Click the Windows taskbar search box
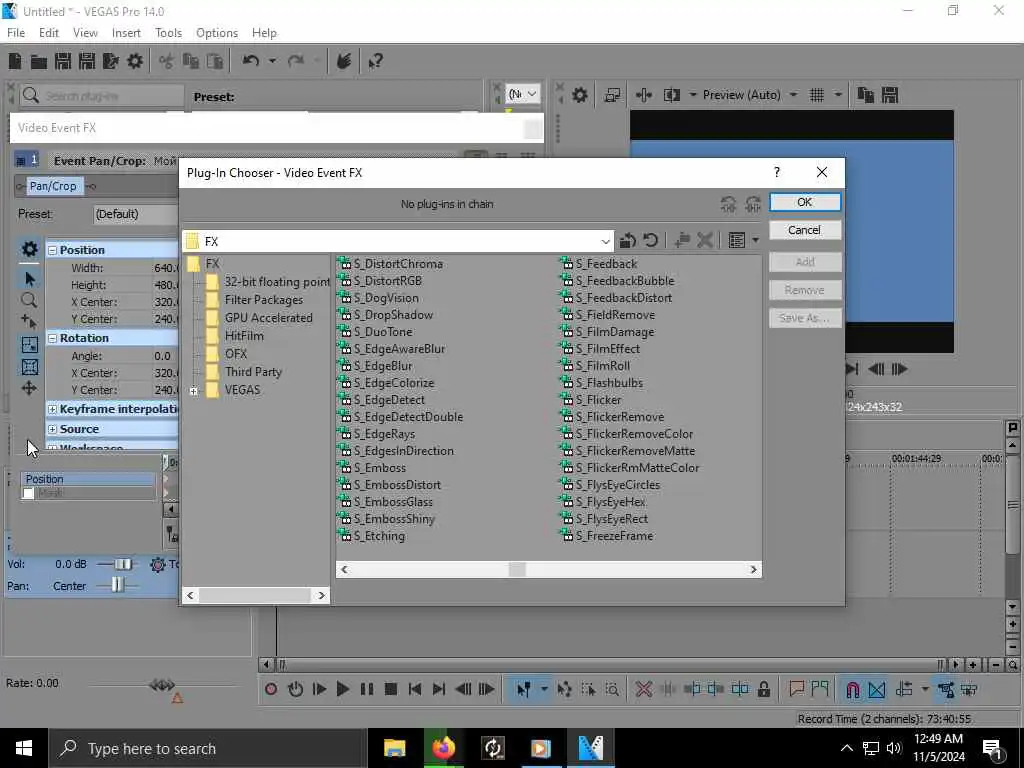The image size is (1024, 768). click(x=206, y=748)
